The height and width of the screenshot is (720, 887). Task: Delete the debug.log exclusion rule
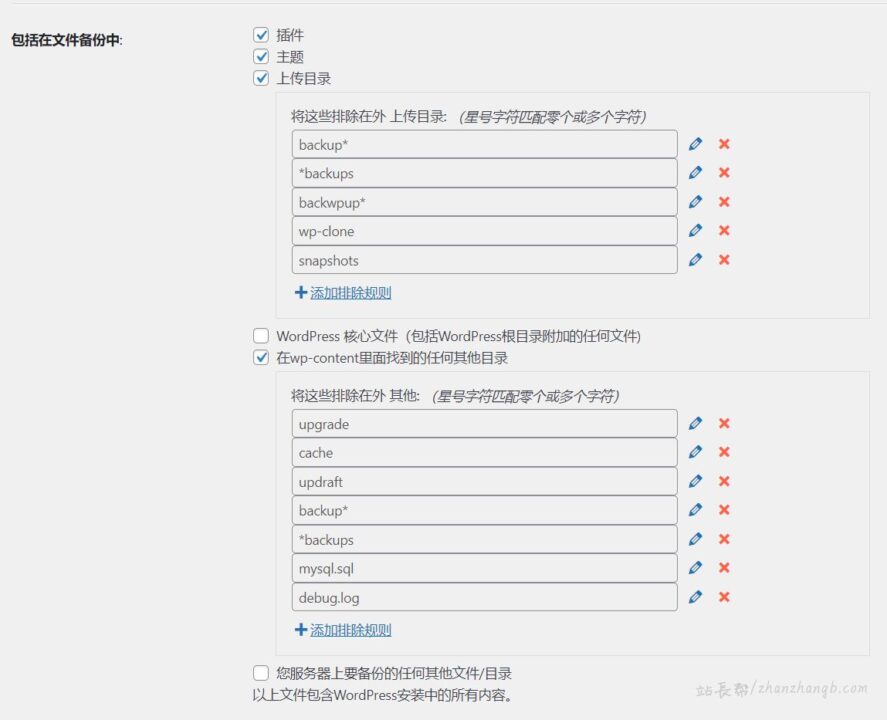[x=724, y=597]
